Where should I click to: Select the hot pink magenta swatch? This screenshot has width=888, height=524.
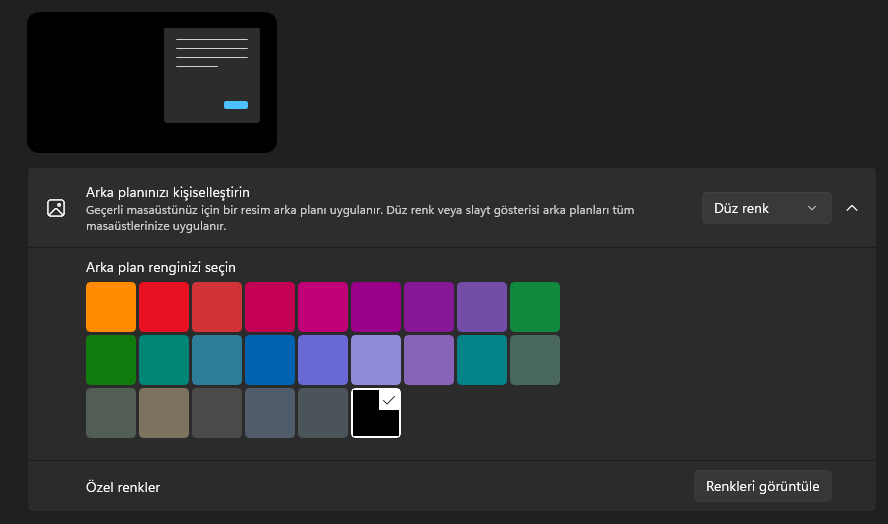tap(323, 307)
